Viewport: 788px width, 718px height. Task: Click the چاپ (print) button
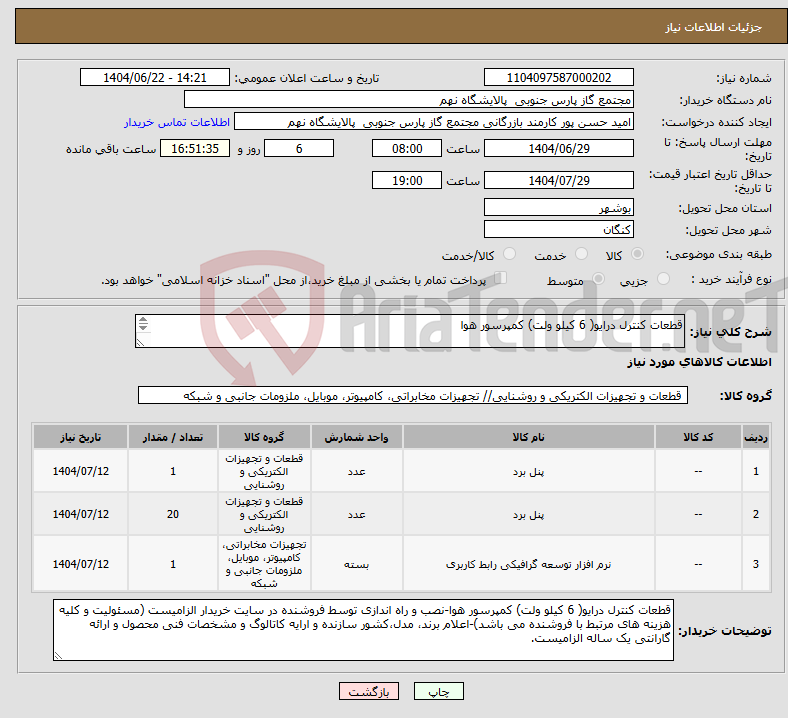pos(438,691)
